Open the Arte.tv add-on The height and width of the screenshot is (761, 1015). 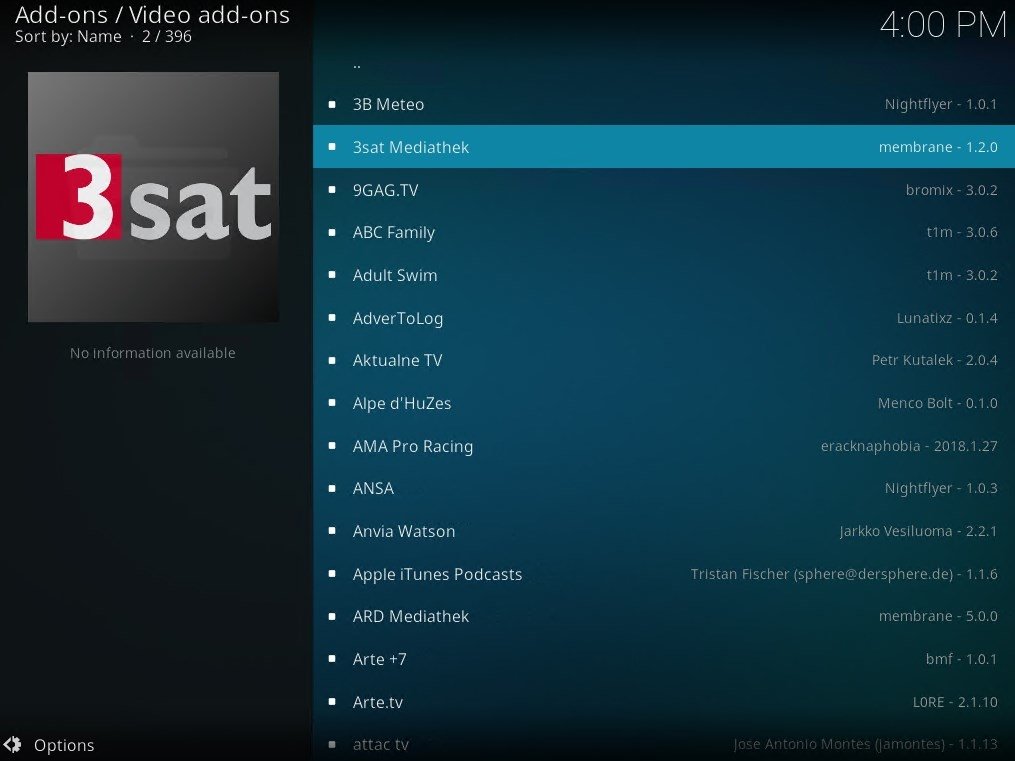664,702
